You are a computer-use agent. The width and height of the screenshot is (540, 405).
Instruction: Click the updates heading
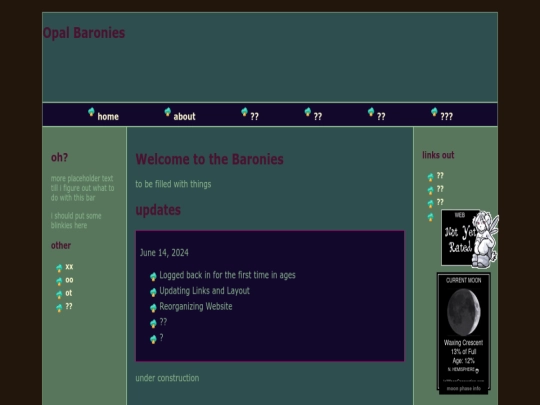[158, 210]
